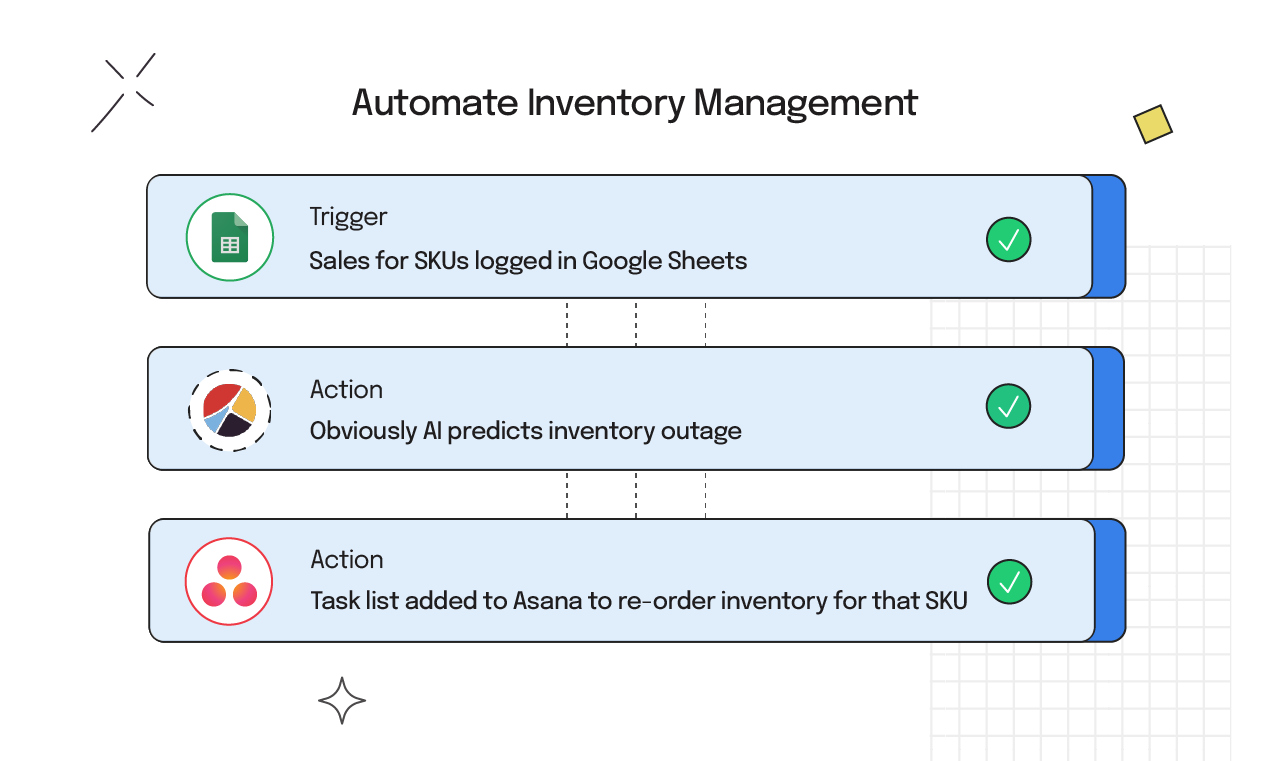Click 'Task list added to Asana' description
Image resolution: width=1271 pixels, height=761 pixels.
[639, 601]
